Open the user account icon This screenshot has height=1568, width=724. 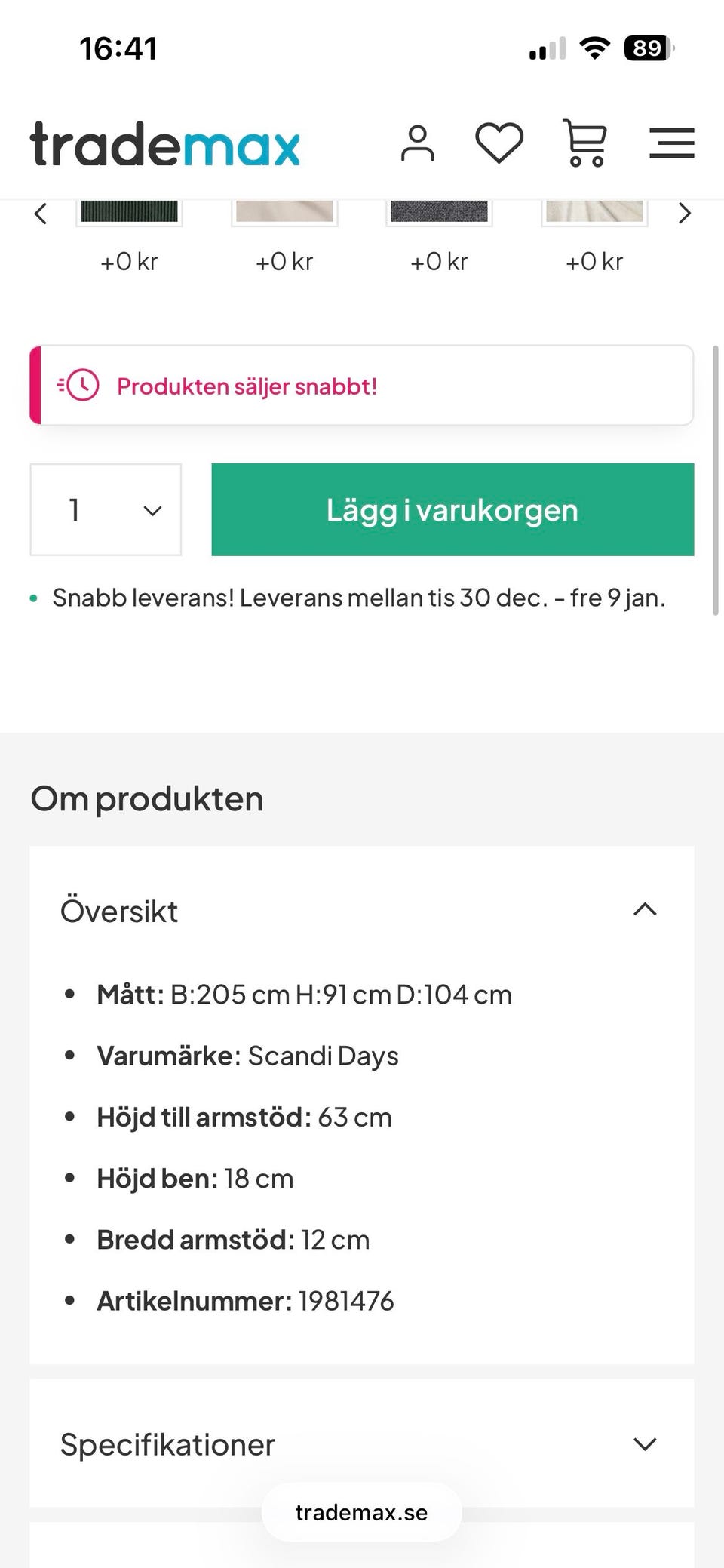pyautogui.click(x=417, y=143)
